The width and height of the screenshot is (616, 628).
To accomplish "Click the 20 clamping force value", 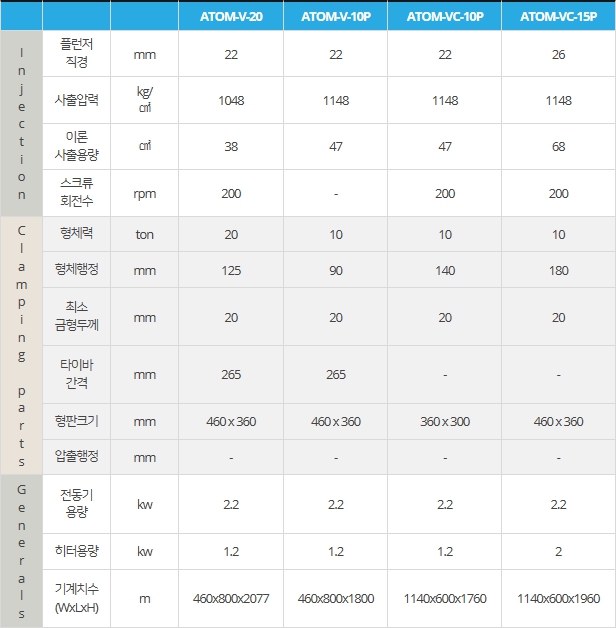I will [x=231, y=235].
